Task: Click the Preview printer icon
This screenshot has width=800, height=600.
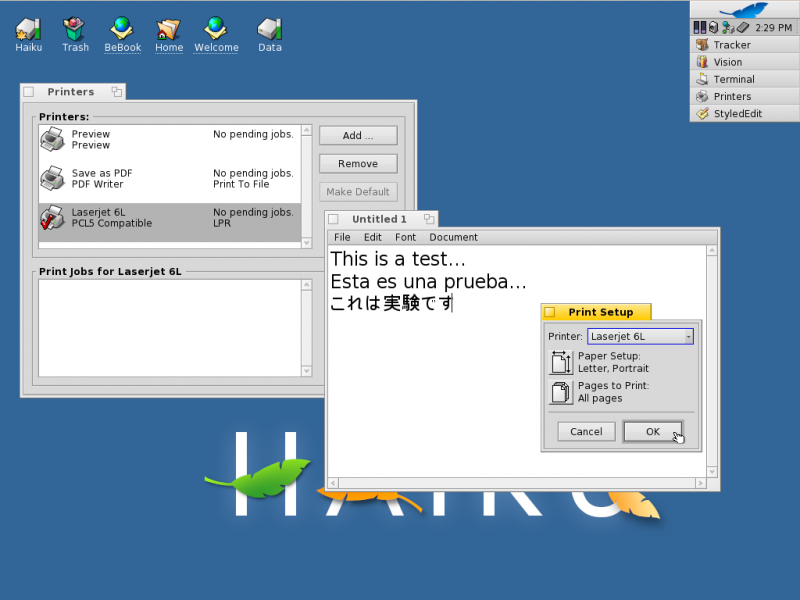Action: click(53, 139)
